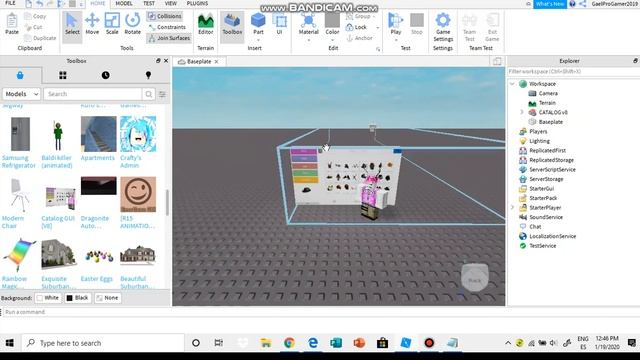Open the Windows Start menu
This screenshot has height=360, width=640.
point(9,343)
